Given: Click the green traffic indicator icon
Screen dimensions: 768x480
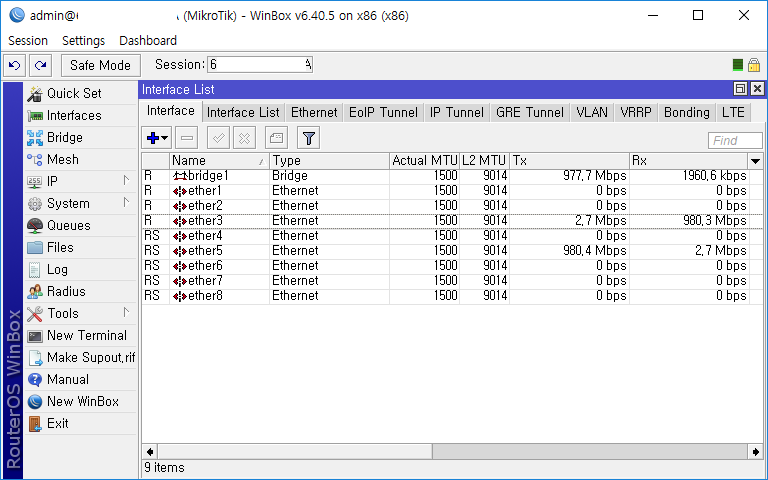Looking at the screenshot, I should pos(737,65).
